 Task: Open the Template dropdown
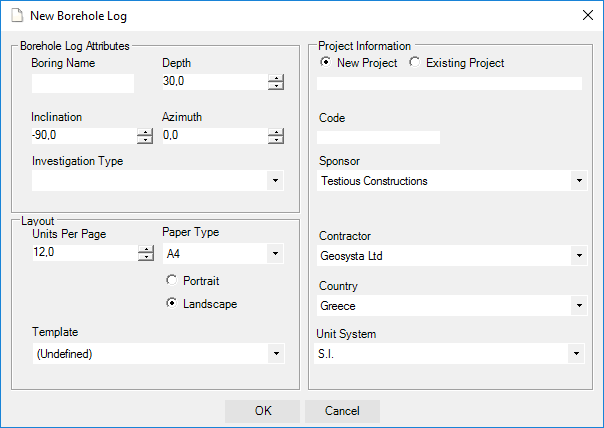(x=275, y=354)
